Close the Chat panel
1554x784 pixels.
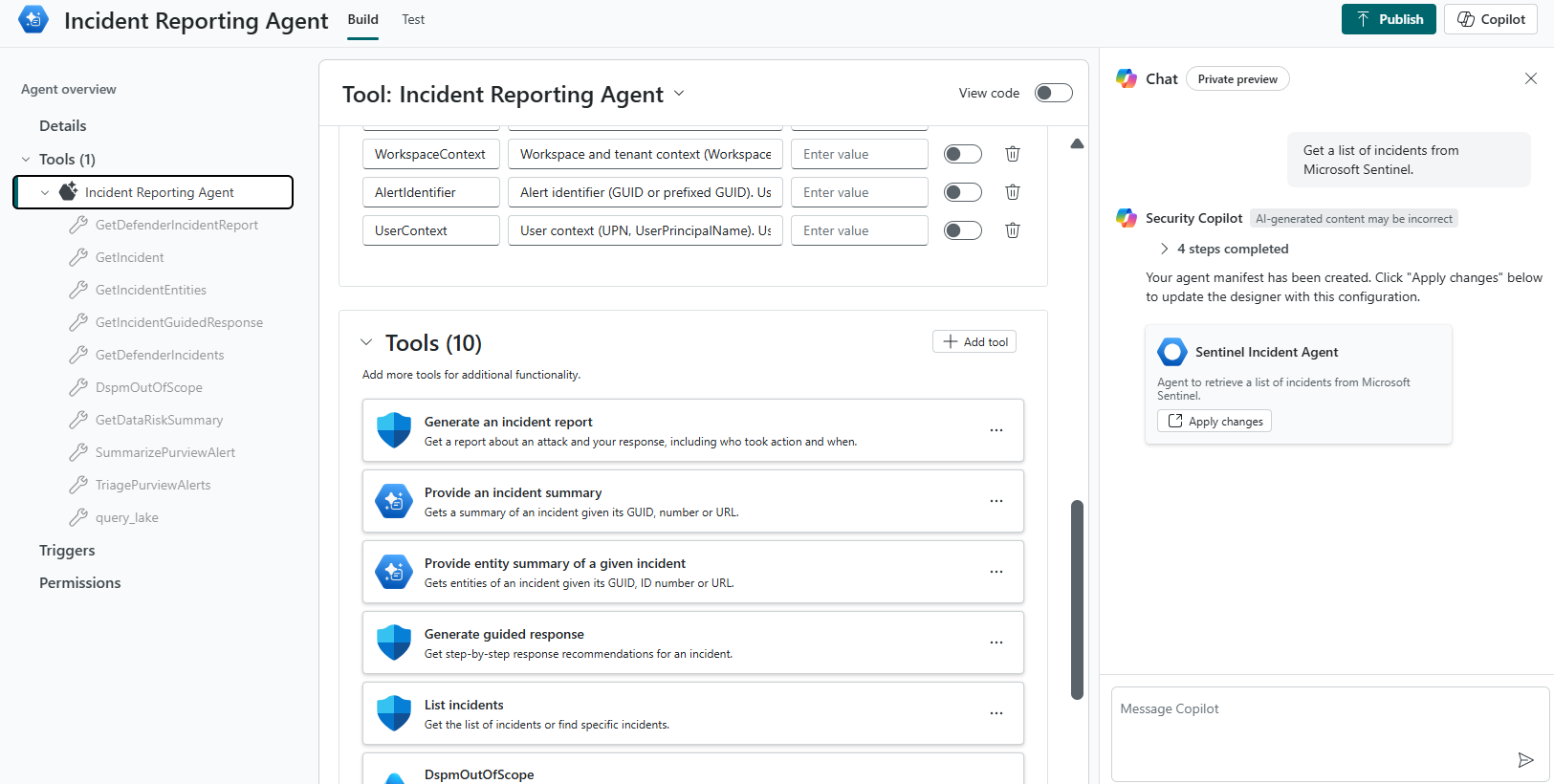coord(1530,78)
